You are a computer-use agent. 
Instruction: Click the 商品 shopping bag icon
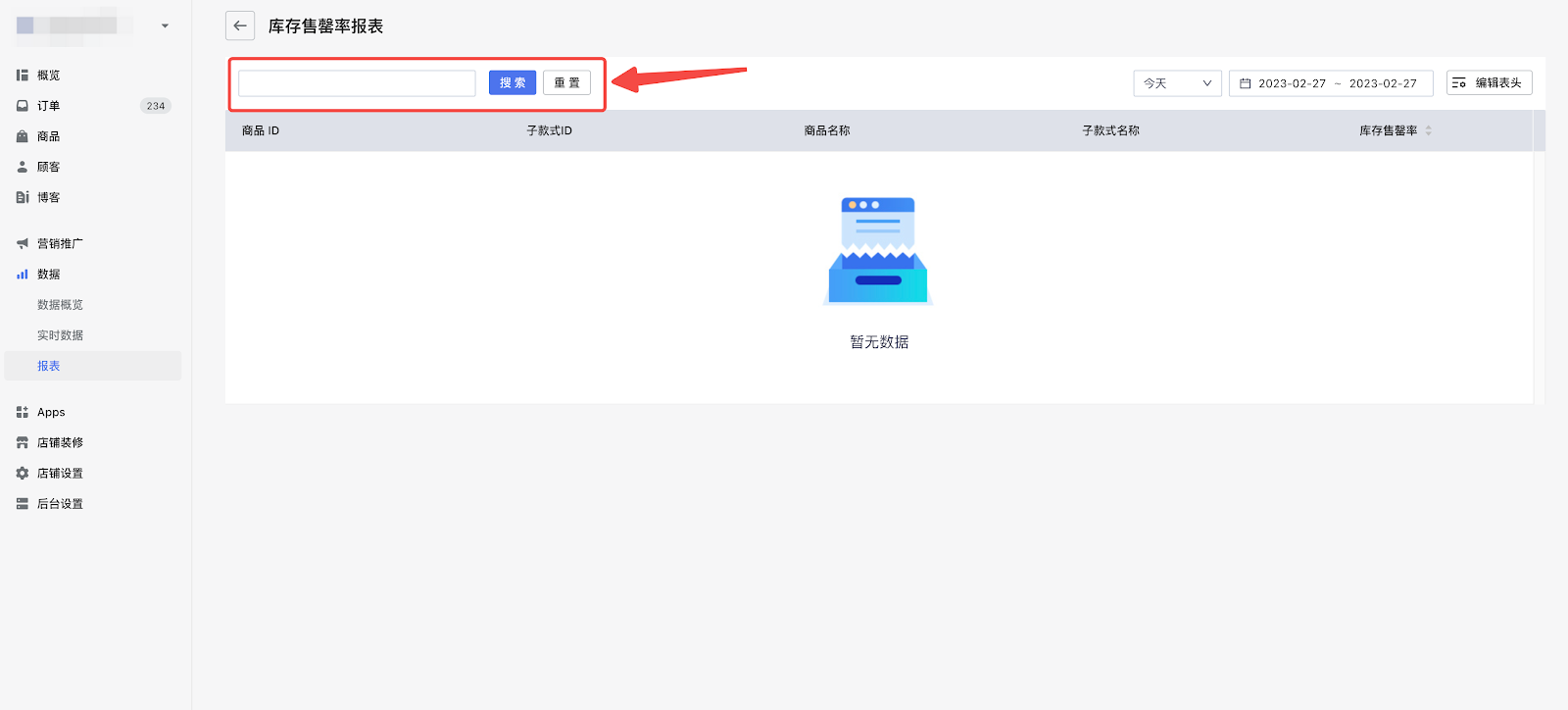click(23, 136)
